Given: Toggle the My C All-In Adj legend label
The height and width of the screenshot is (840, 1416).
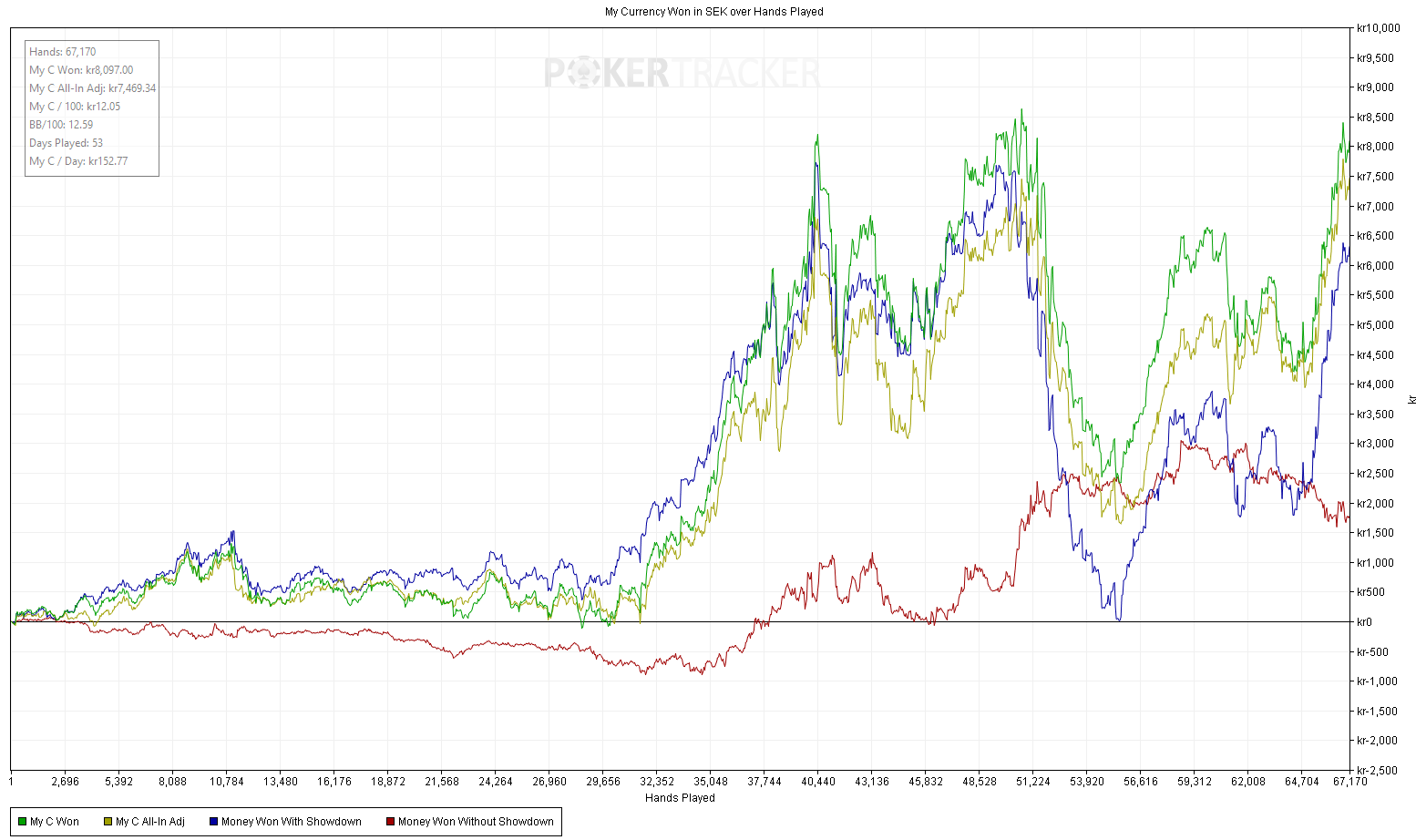Looking at the screenshot, I should [x=149, y=822].
